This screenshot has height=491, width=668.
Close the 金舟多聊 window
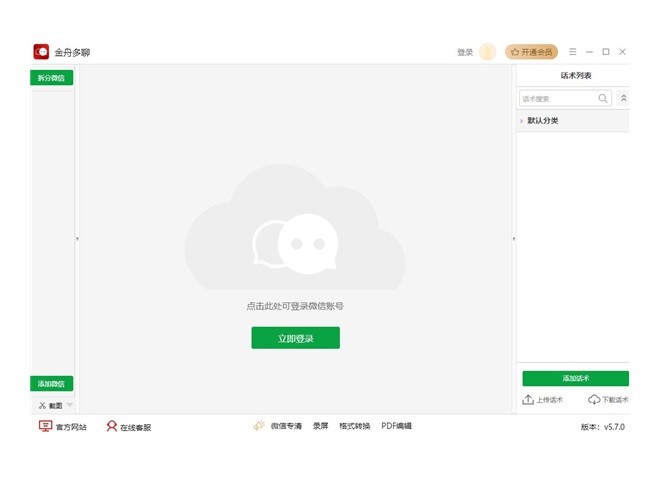(x=622, y=52)
